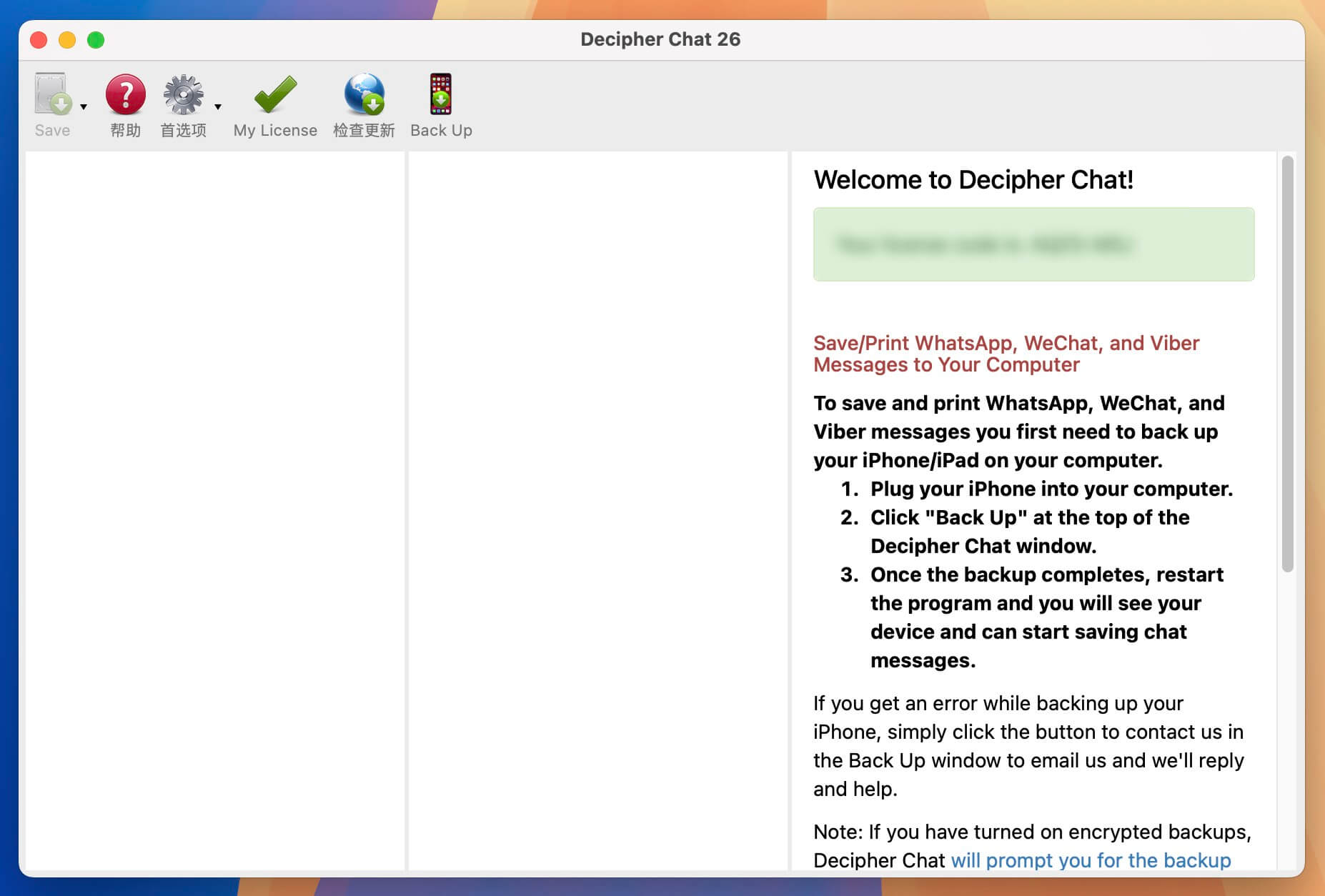This screenshot has height=896, width=1325.
Task: Open the Save dropdown arrow
Action: pos(84,106)
